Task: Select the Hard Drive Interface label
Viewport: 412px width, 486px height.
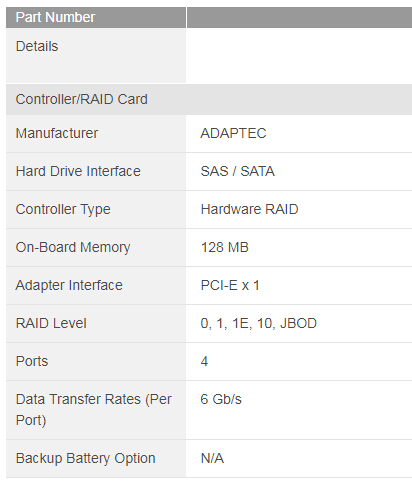Action: coord(78,171)
